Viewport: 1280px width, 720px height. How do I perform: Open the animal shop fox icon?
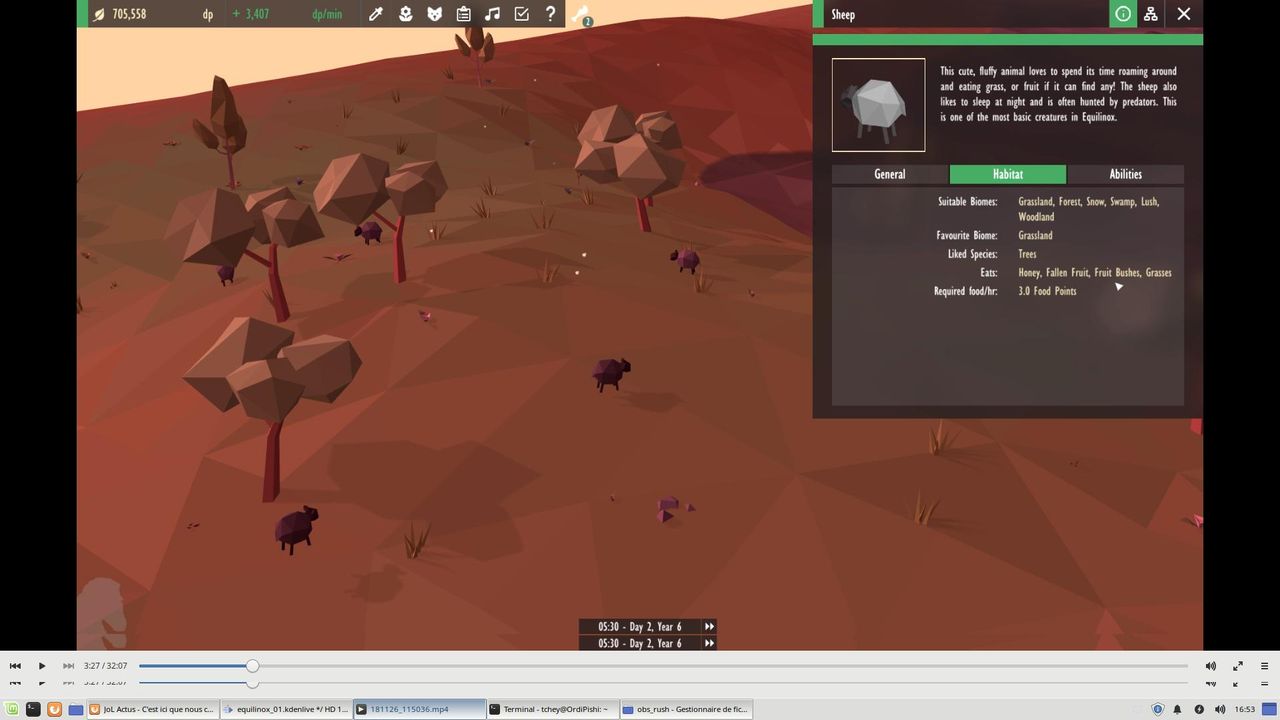[434, 14]
